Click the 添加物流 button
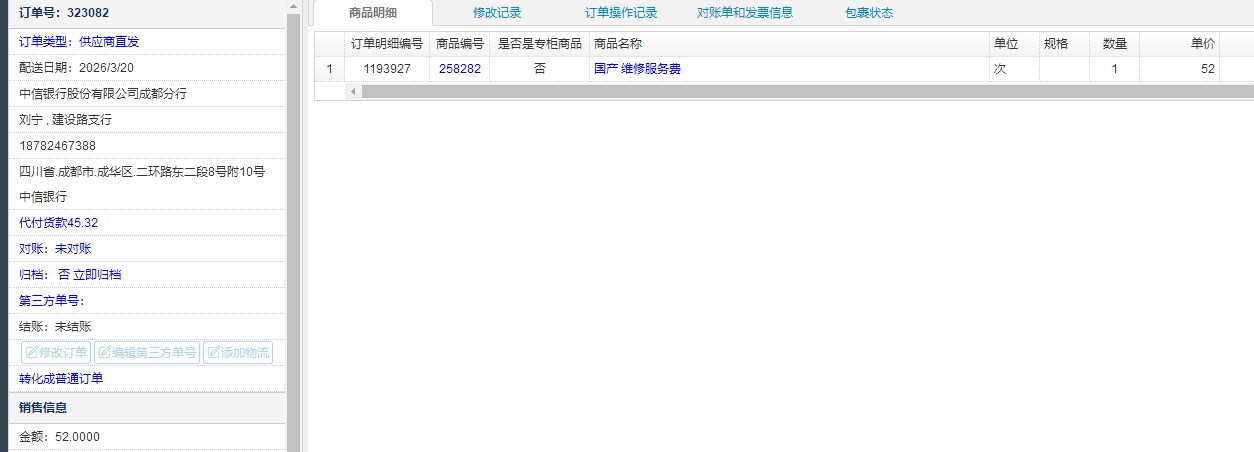The height and width of the screenshot is (452, 1254). pos(237,352)
